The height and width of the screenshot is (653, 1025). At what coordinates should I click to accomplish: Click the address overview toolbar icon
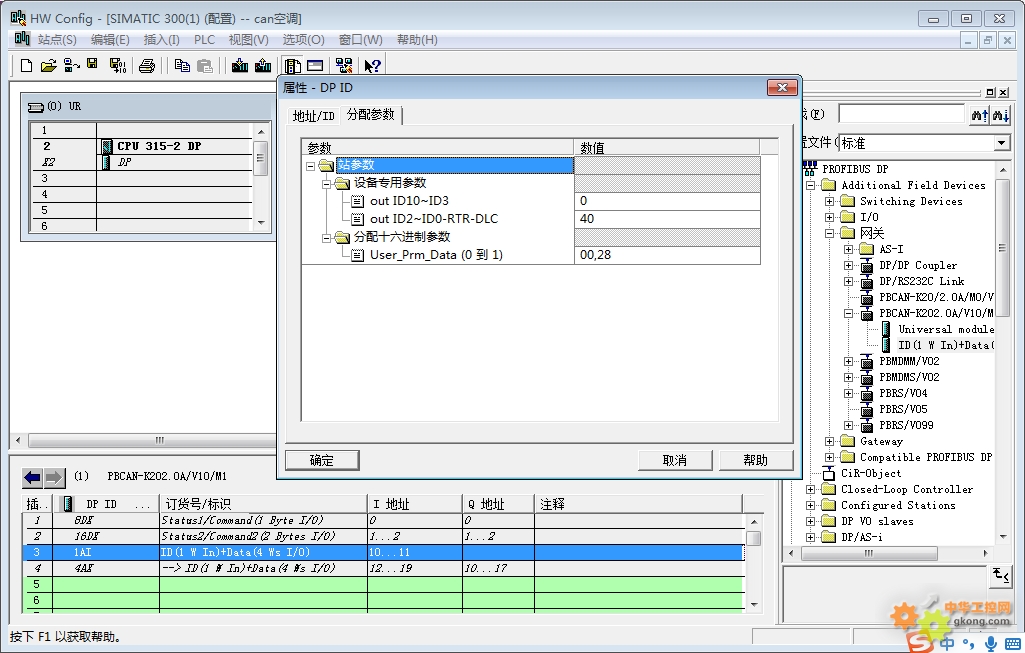pos(315,65)
